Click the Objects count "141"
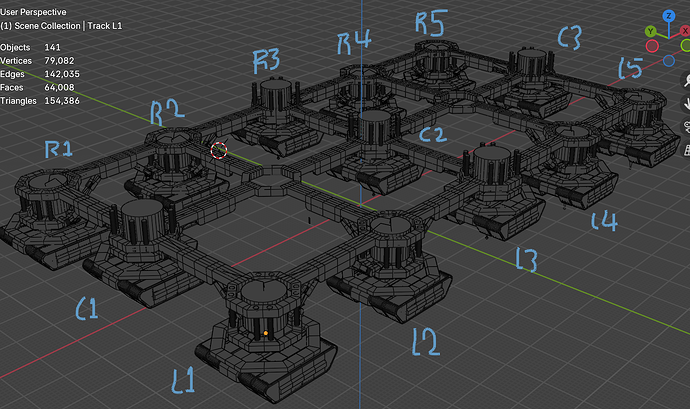Viewport: 690px width, 409px height. (x=52, y=47)
